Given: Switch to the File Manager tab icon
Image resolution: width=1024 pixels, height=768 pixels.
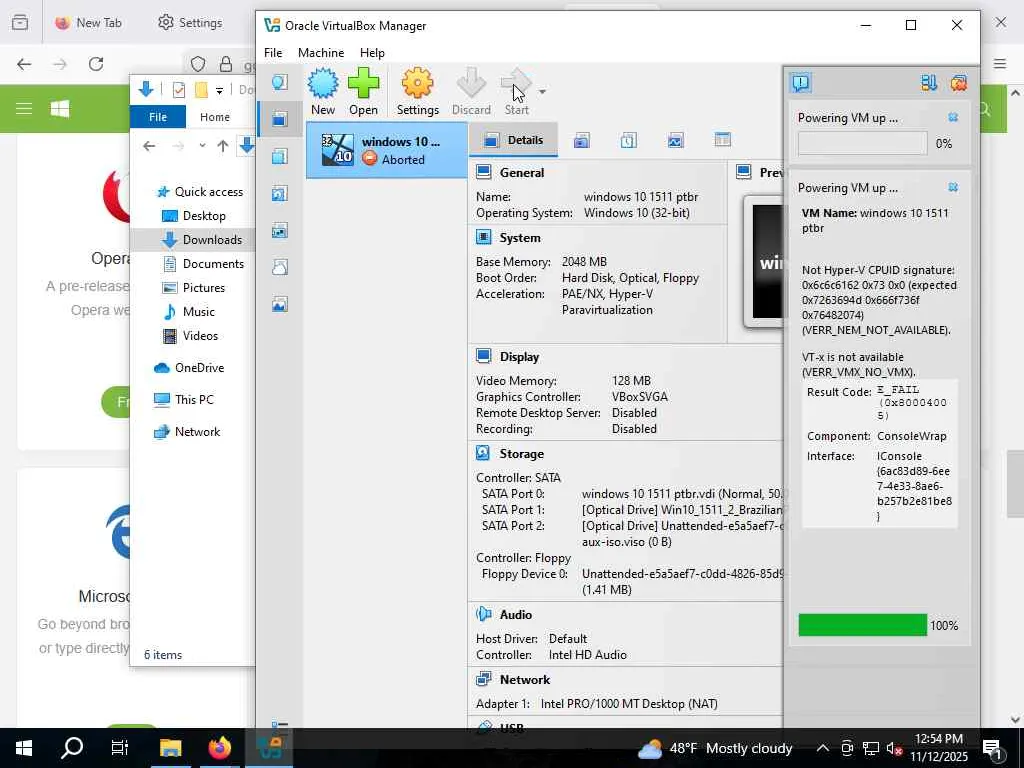Looking at the screenshot, I should pos(722,140).
